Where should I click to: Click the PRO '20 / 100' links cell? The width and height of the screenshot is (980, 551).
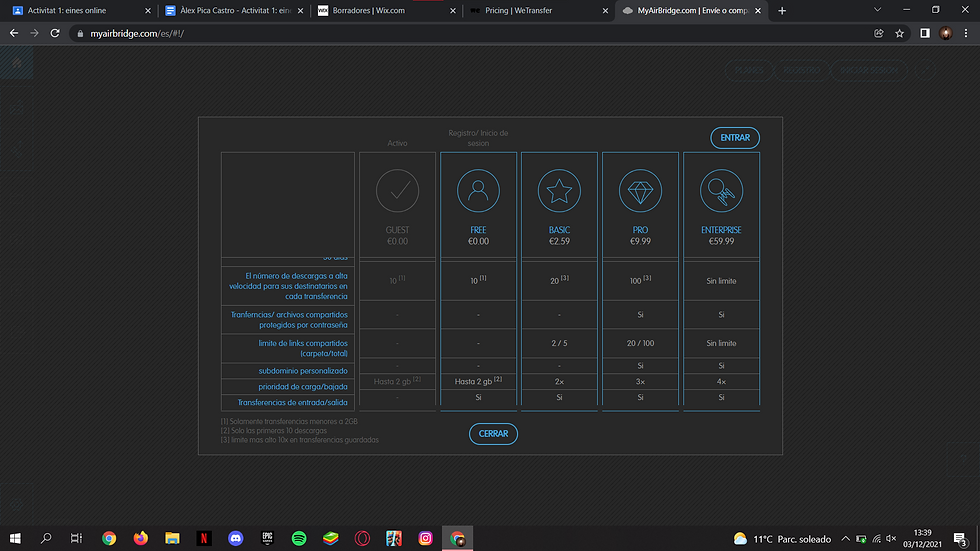click(640, 343)
